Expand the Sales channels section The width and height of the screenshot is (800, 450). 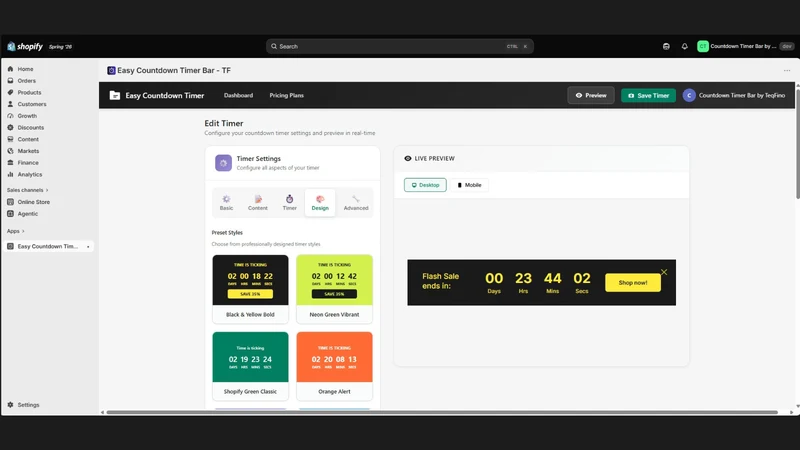pyautogui.click(x=28, y=190)
